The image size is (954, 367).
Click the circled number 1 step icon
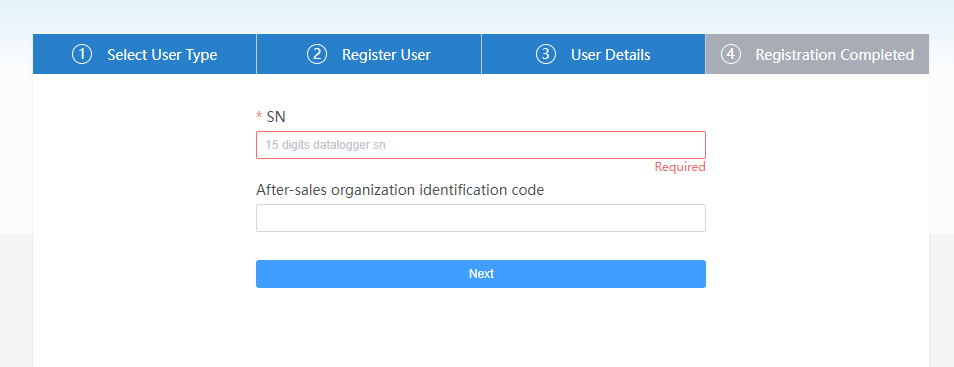pos(82,54)
